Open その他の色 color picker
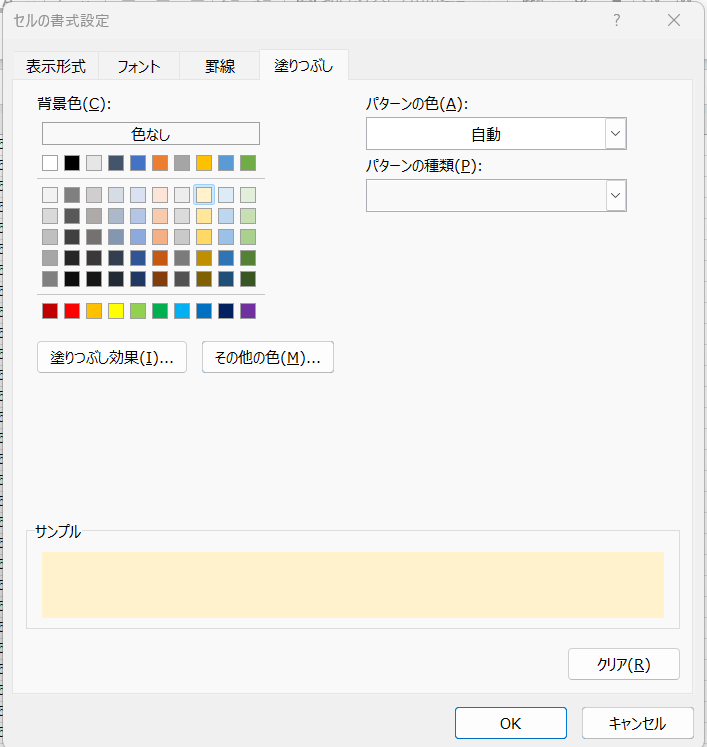 pyautogui.click(x=267, y=358)
